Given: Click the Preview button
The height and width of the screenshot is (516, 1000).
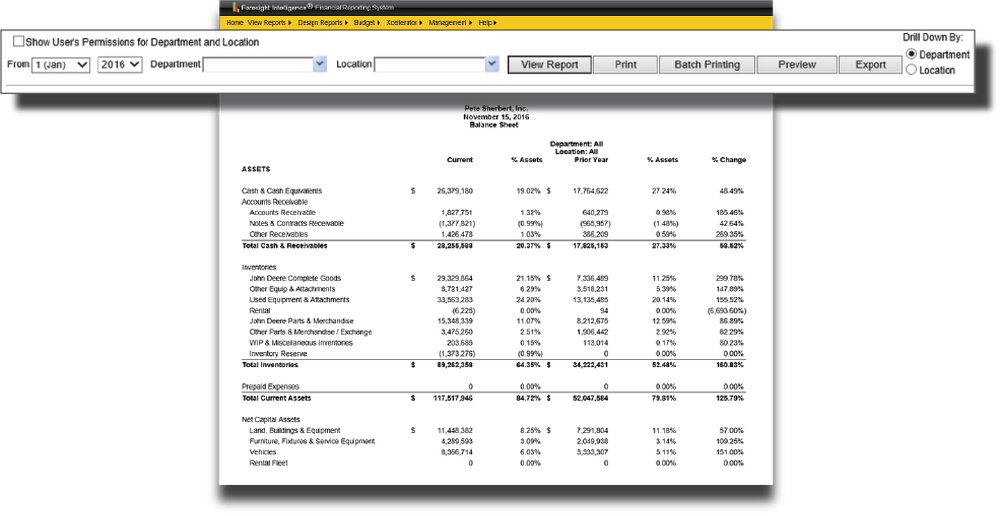Looking at the screenshot, I should point(797,64).
